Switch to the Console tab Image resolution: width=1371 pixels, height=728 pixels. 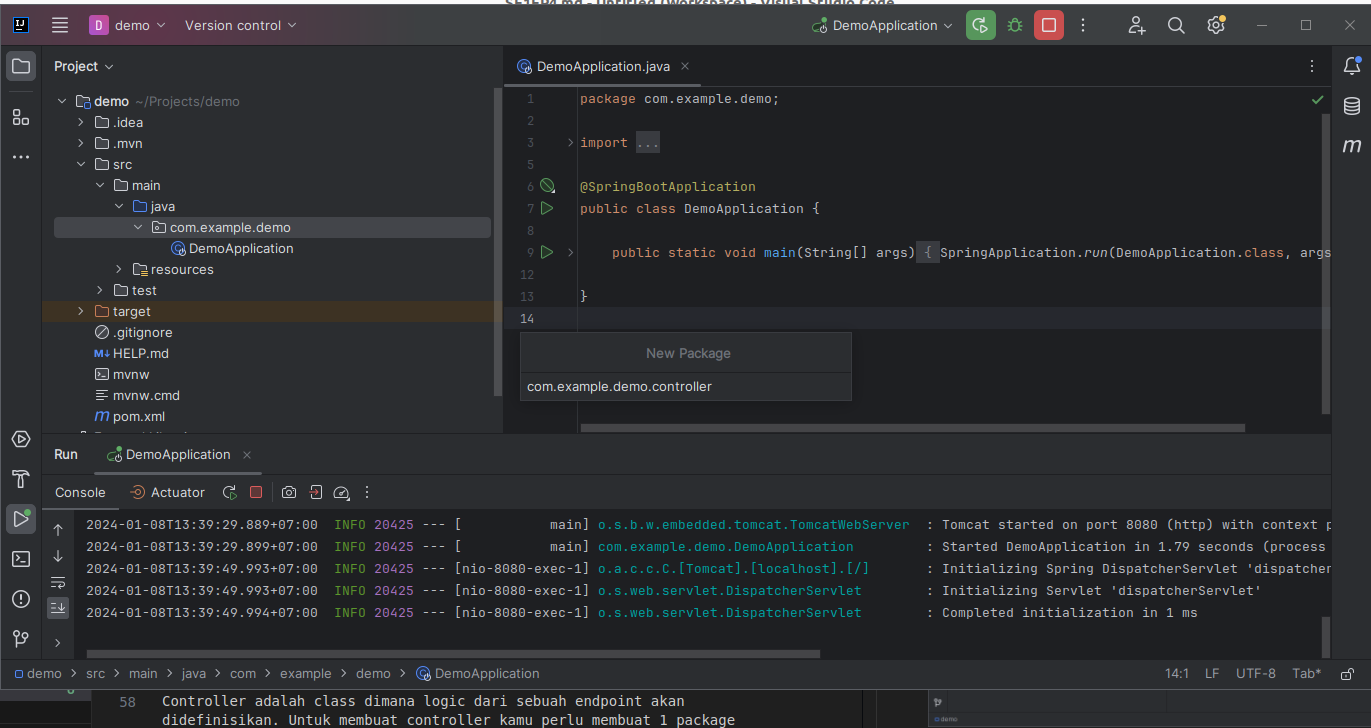(x=80, y=492)
